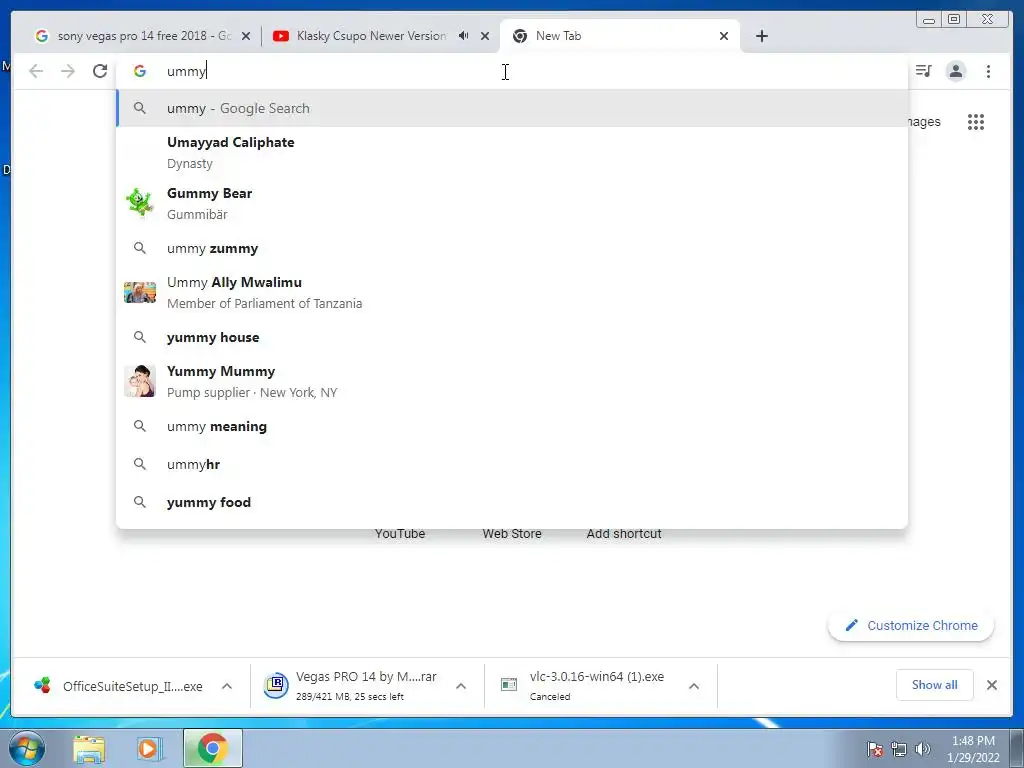This screenshot has height=768, width=1024.
Task: Open the Chrome profile avatar
Action: click(955, 71)
